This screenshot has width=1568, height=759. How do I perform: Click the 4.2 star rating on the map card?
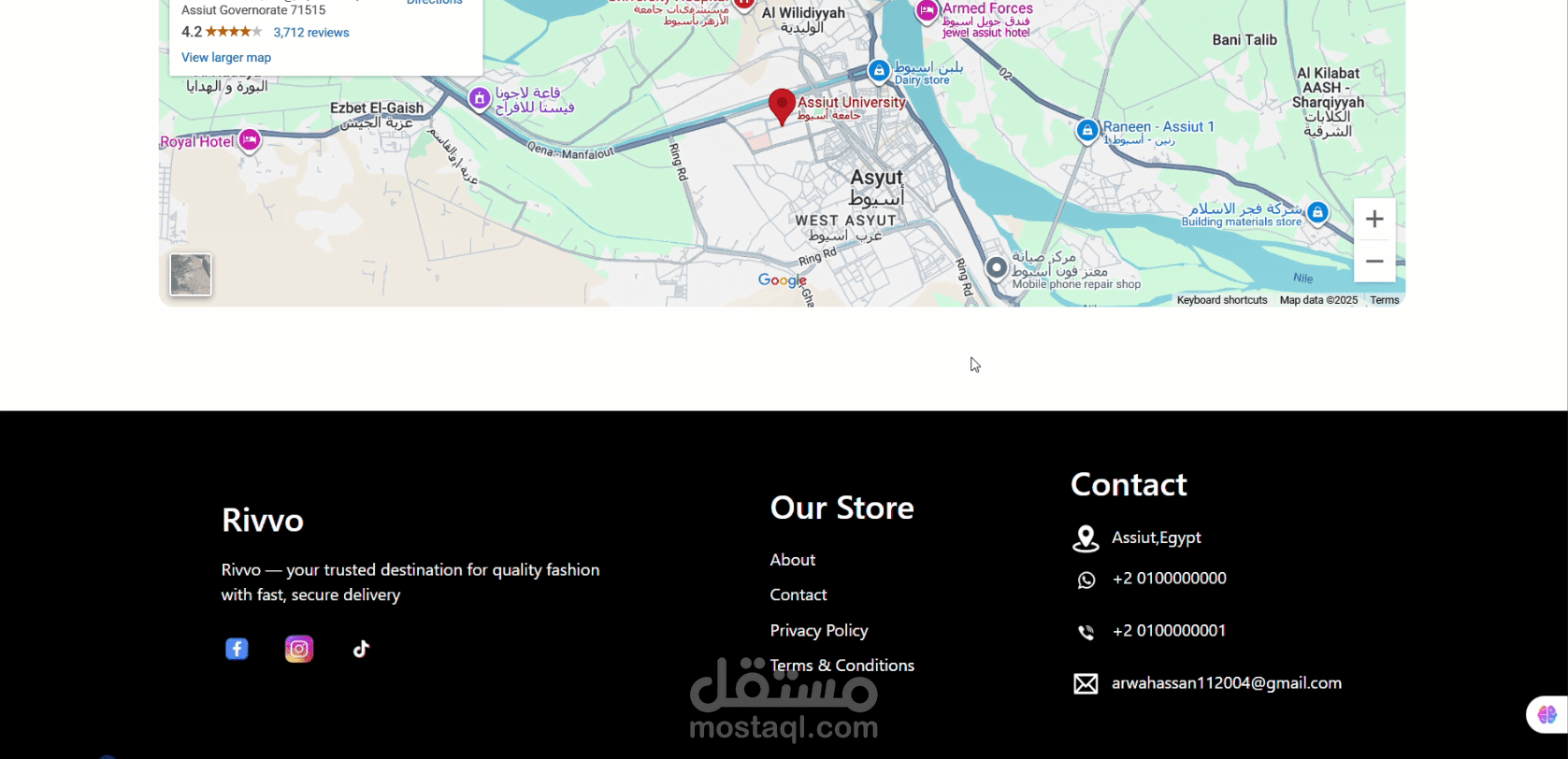click(222, 32)
